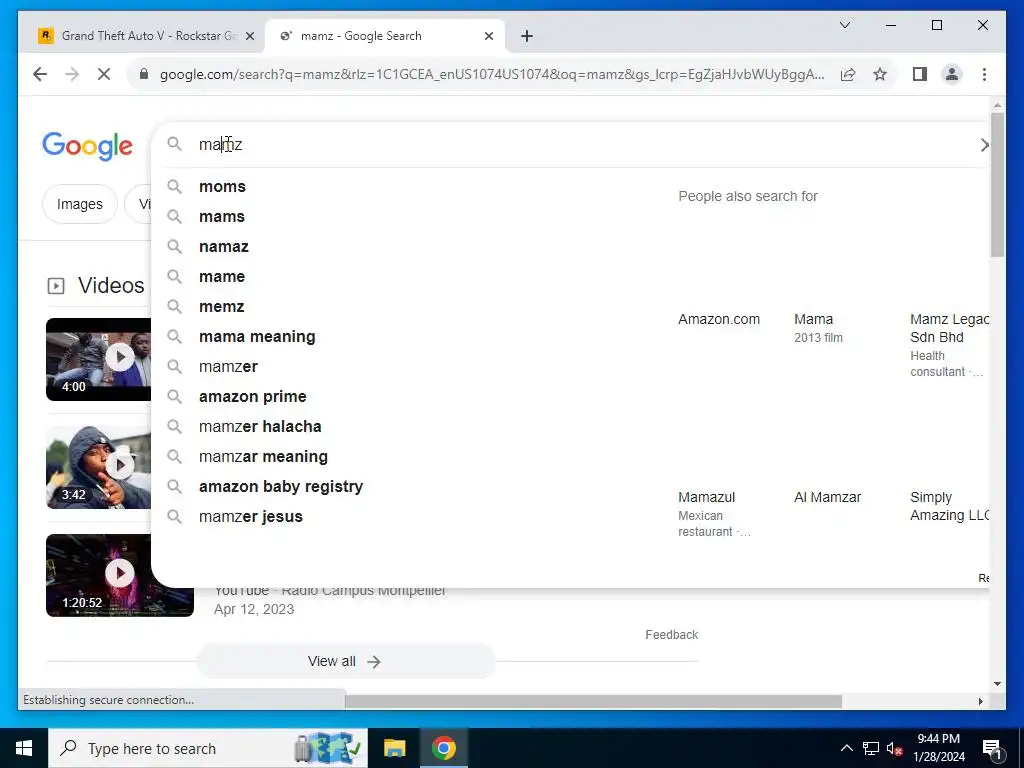This screenshot has width=1024, height=768.
Task: Play the 3:42 video thumbnail
Action: point(99,468)
